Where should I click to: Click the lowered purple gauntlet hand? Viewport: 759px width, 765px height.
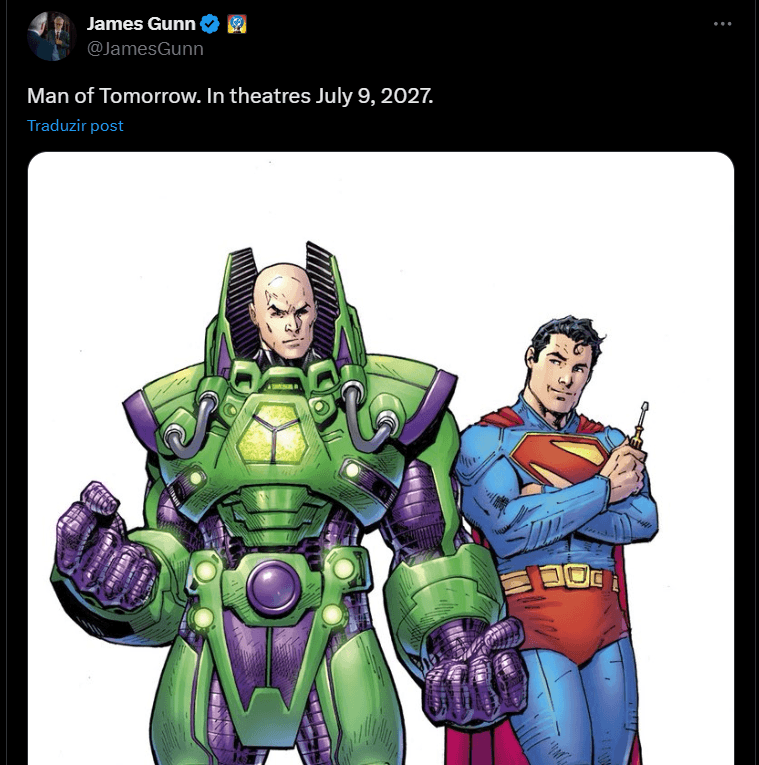(472, 670)
